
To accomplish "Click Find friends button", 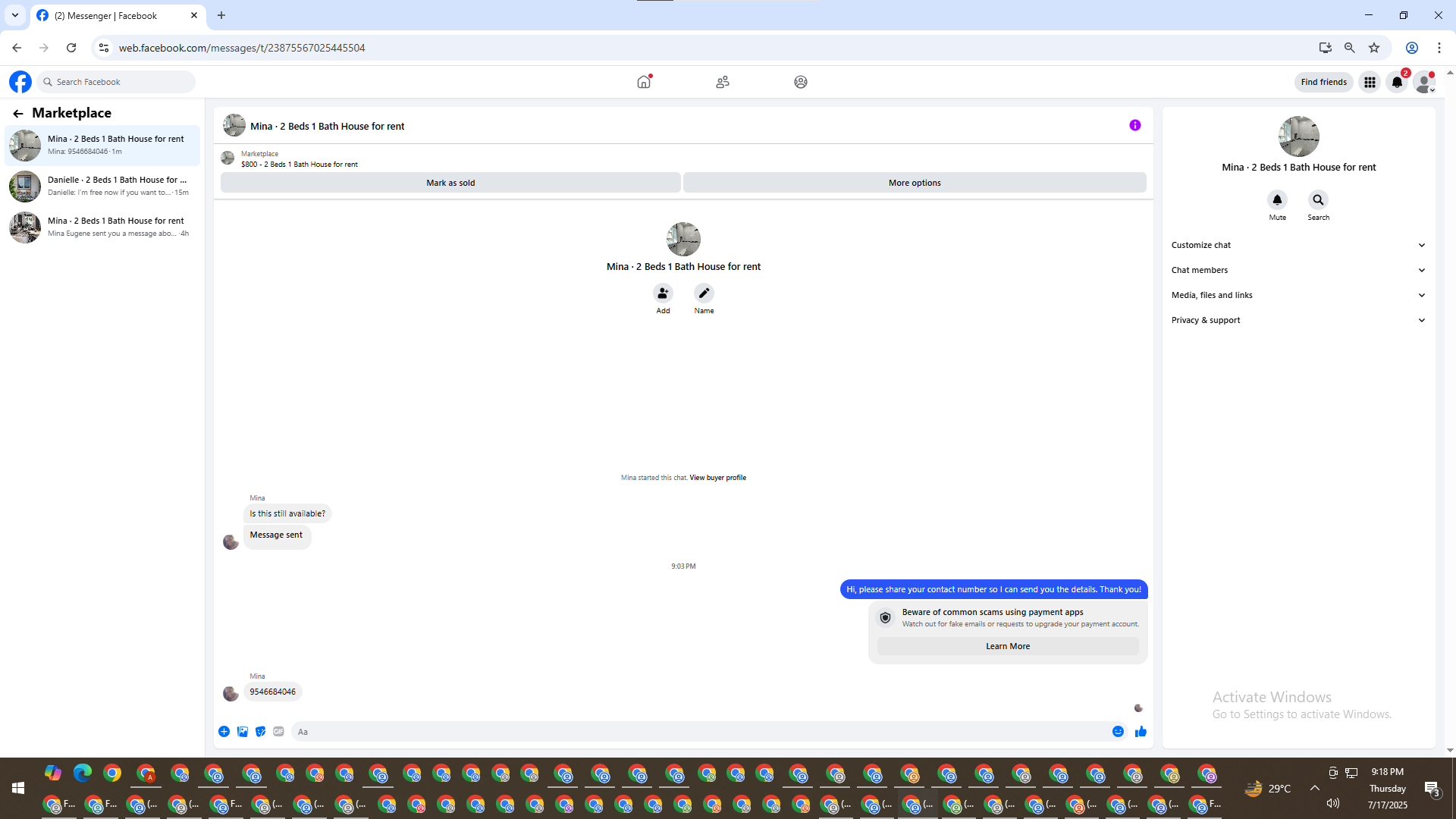I will [x=1324, y=82].
